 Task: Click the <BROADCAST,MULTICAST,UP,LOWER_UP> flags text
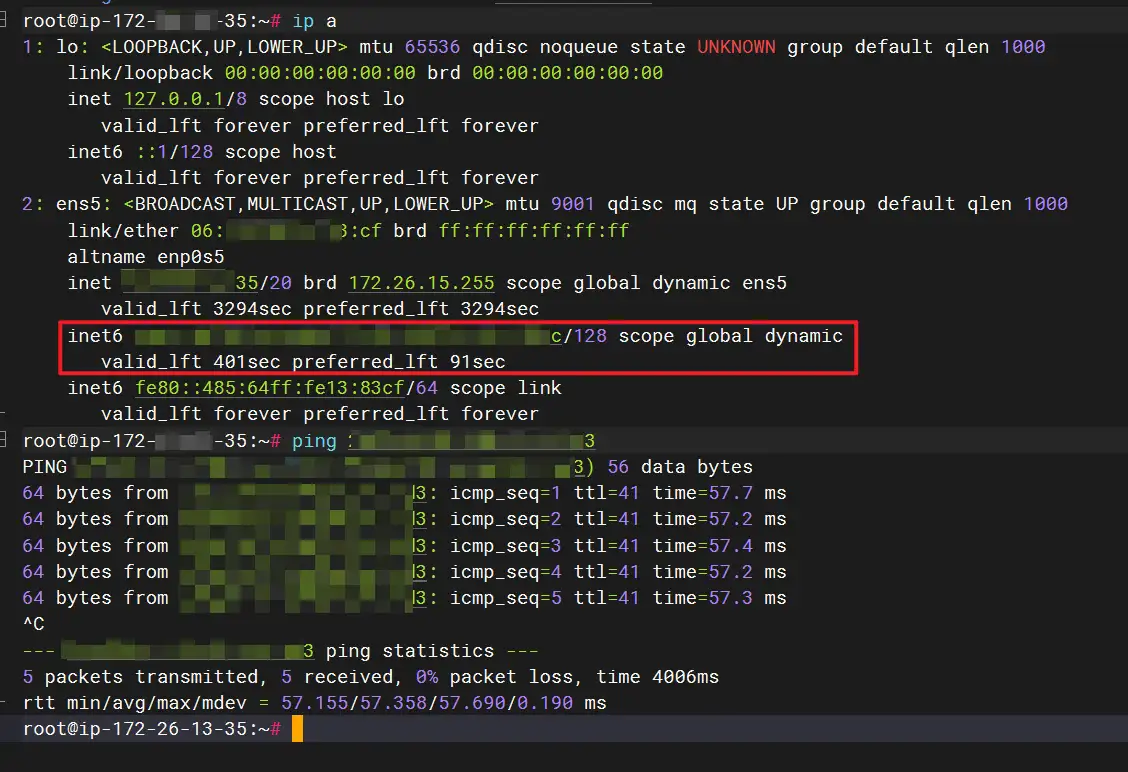coord(309,204)
